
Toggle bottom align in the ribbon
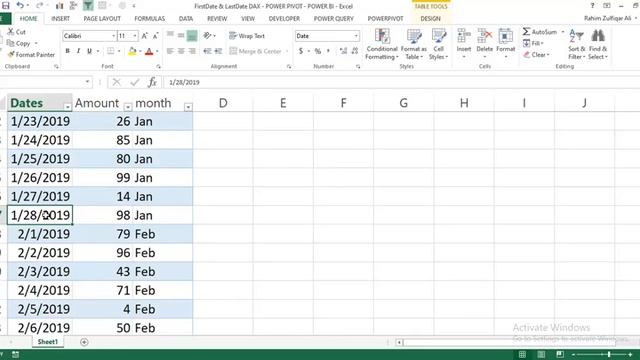pyautogui.click(x=192, y=36)
